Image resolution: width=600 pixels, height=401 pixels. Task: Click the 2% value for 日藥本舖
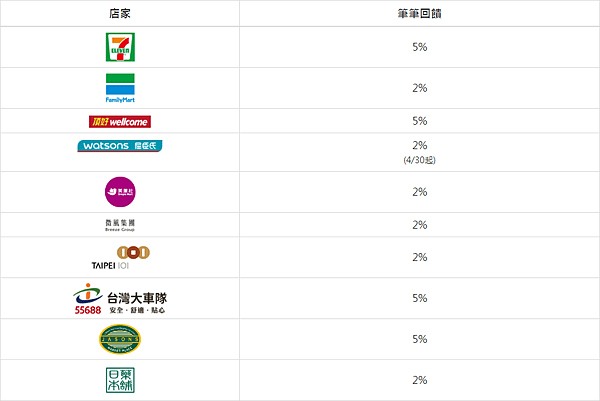tap(420, 380)
